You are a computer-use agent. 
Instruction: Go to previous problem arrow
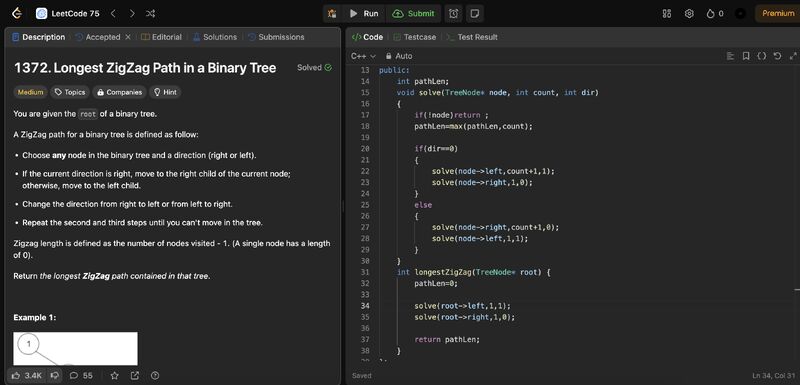coord(113,14)
